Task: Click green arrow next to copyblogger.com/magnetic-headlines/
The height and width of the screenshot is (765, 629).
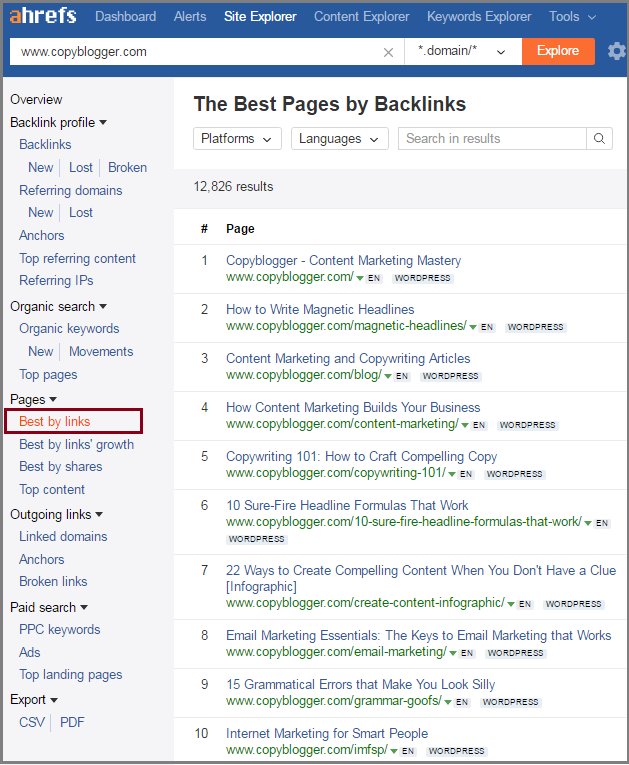Action: (x=472, y=327)
